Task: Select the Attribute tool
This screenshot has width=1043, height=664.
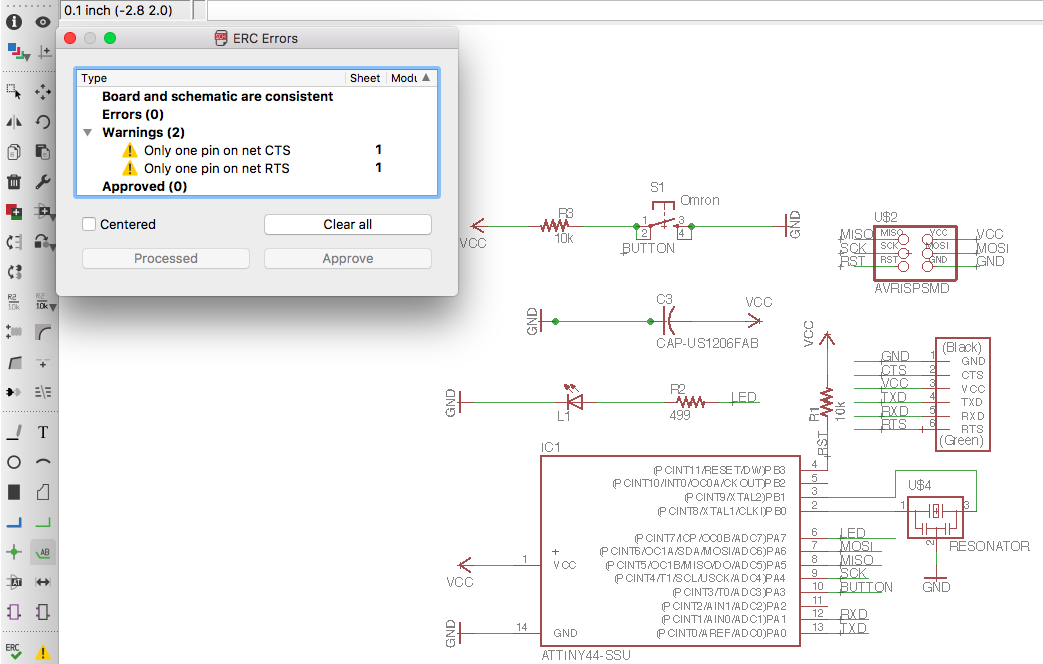Action: point(14,582)
